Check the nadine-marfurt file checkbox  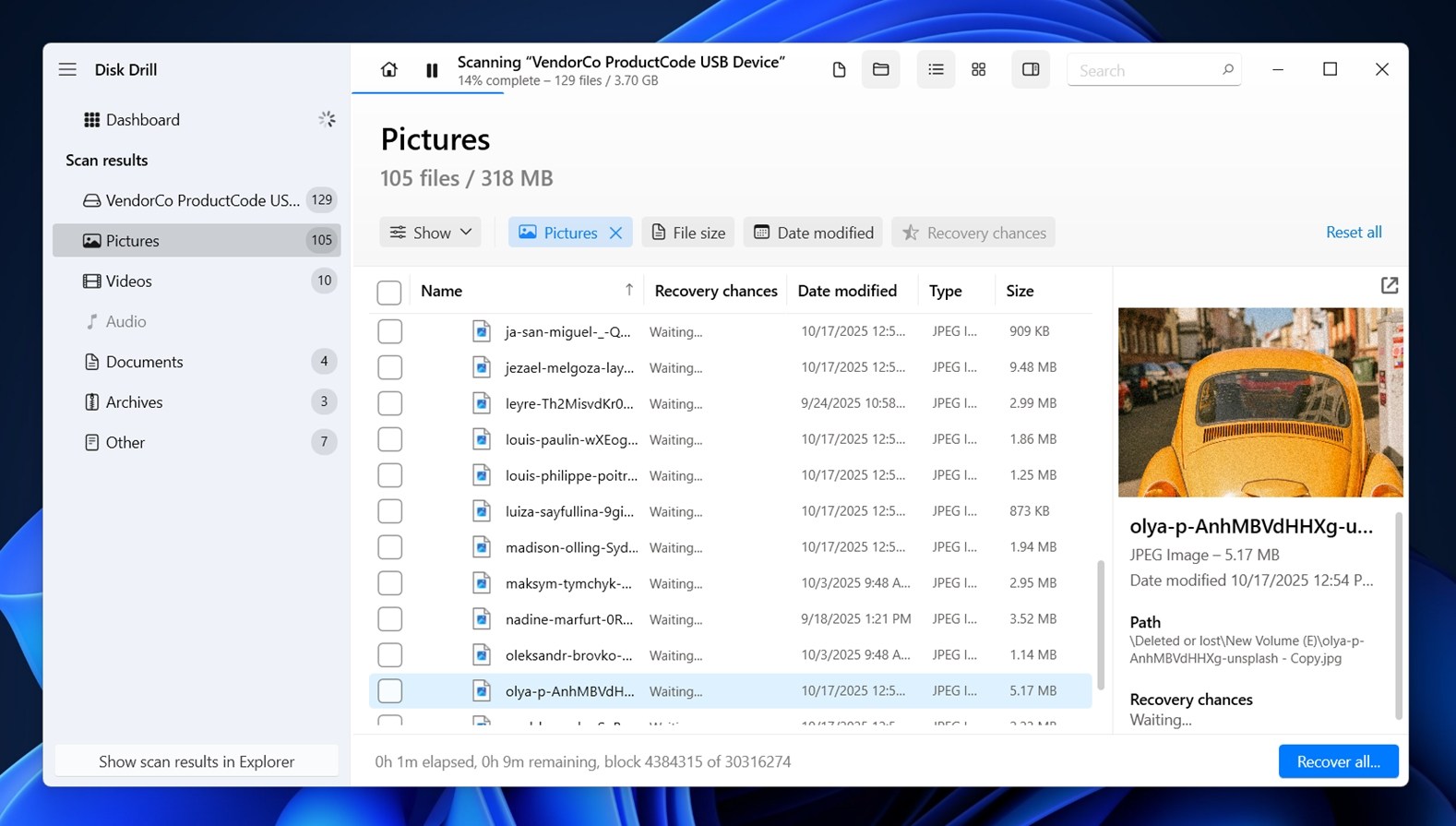pos(389,619)
